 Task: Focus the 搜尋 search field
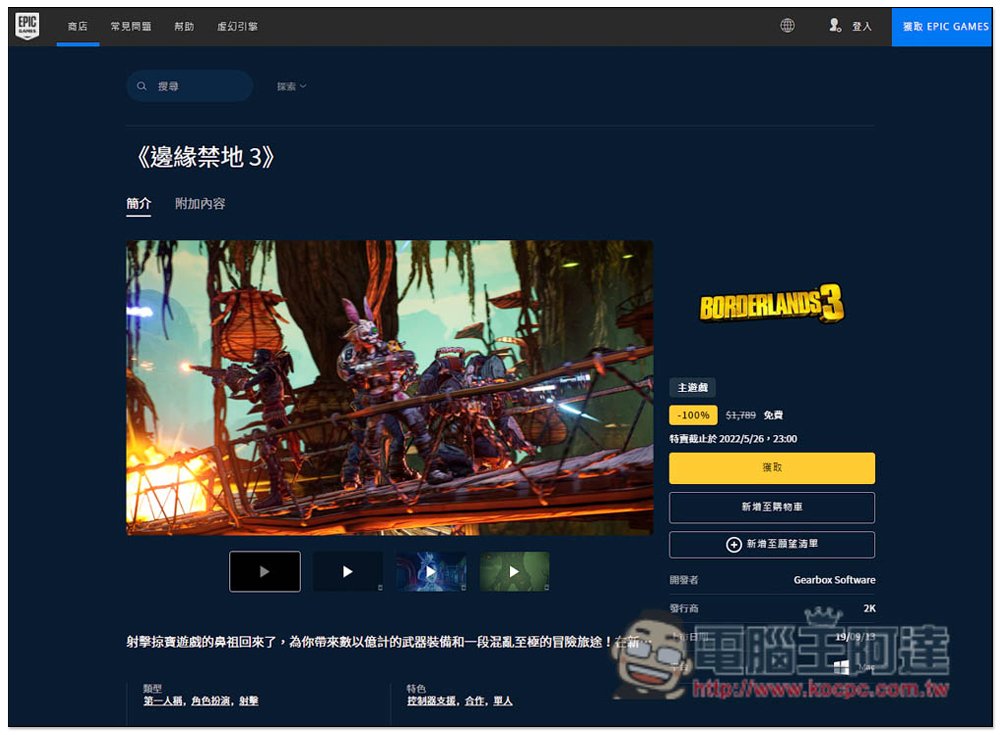[189, 86]
